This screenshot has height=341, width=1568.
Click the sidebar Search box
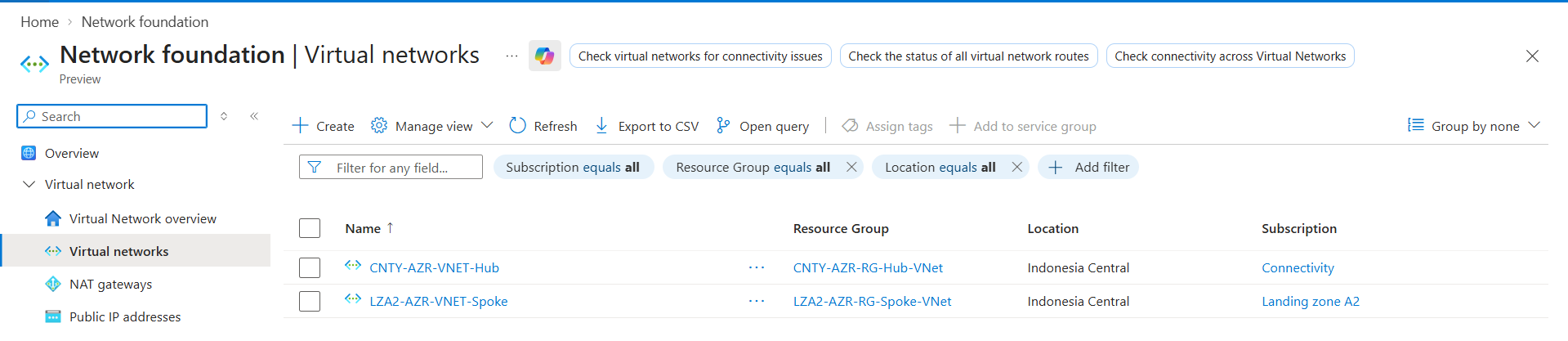pos(112,116)
